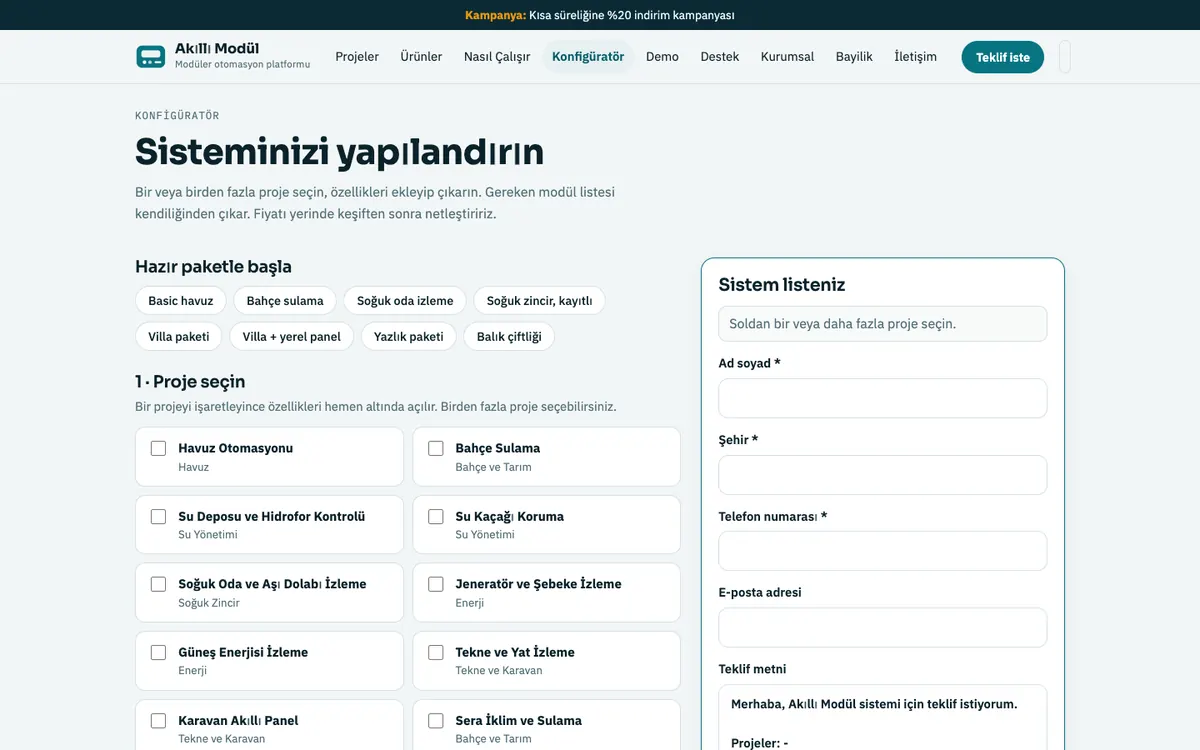
Task: Click the '1 · Proje seçin' heading
Action: point(190,382)
